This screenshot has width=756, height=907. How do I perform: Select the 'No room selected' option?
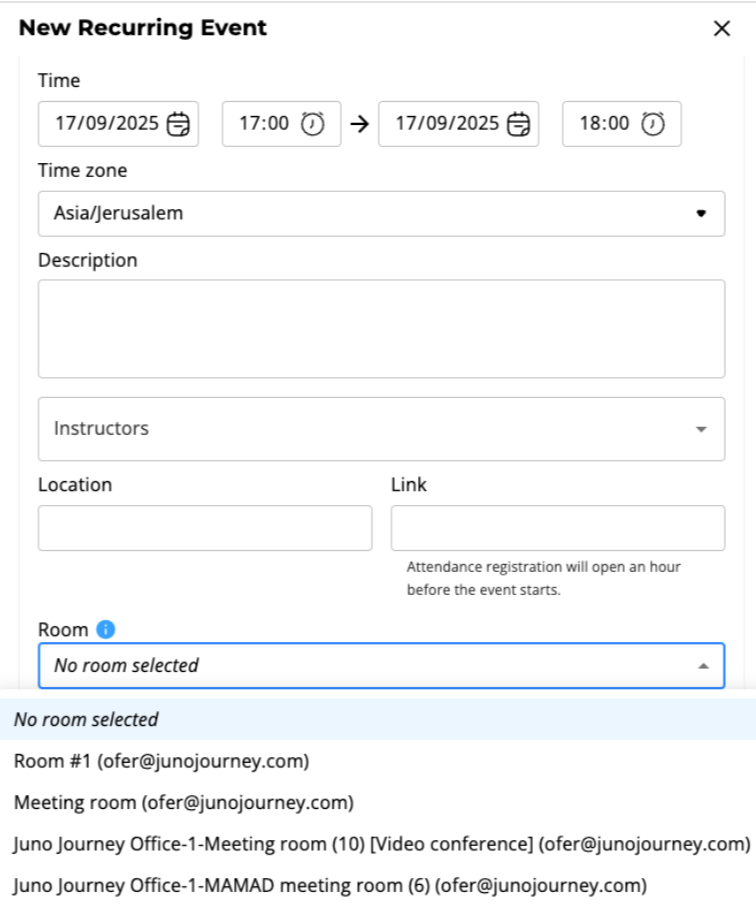pos(86,720)
